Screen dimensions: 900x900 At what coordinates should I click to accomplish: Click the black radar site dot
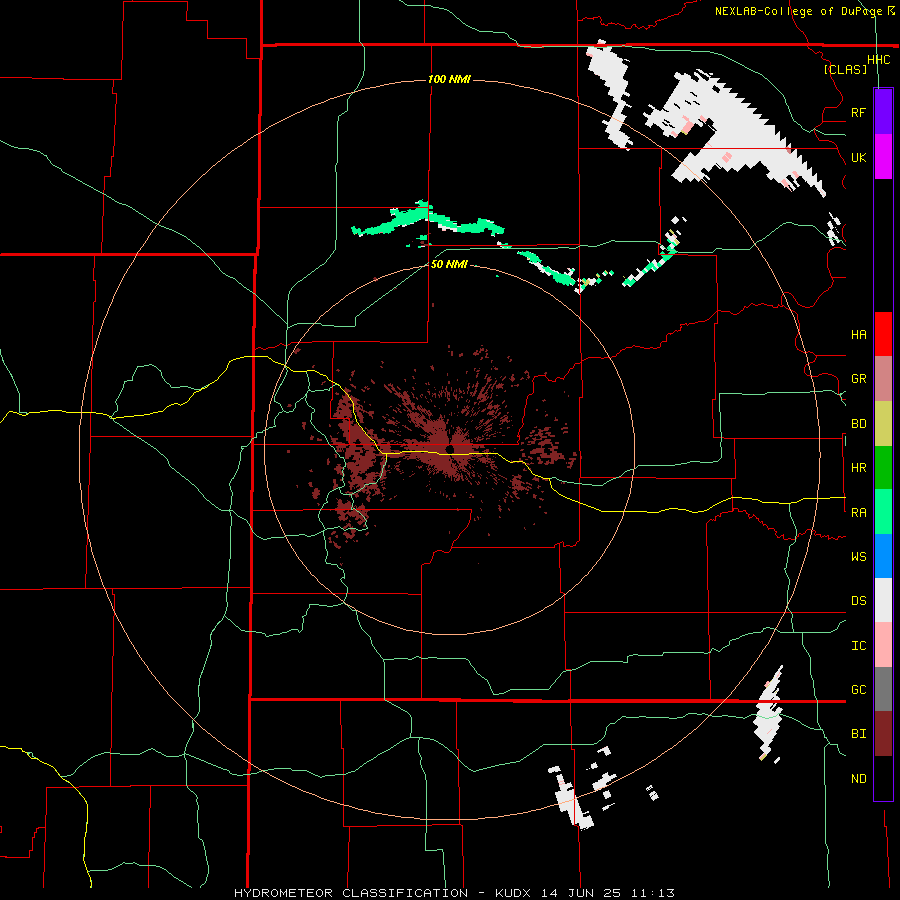pyautogui.click(x=450, y=449)
